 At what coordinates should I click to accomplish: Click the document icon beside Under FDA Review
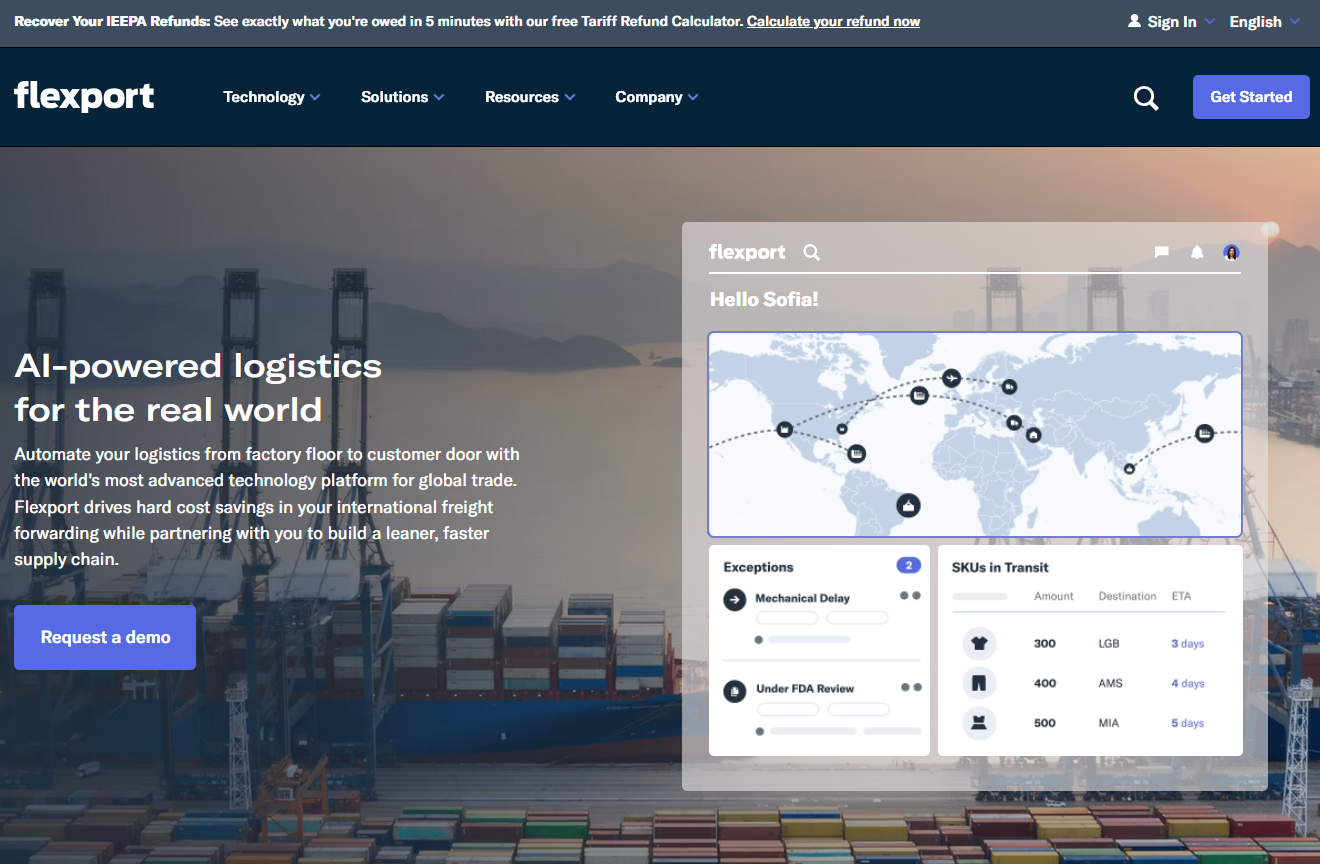tap(735, 690)
